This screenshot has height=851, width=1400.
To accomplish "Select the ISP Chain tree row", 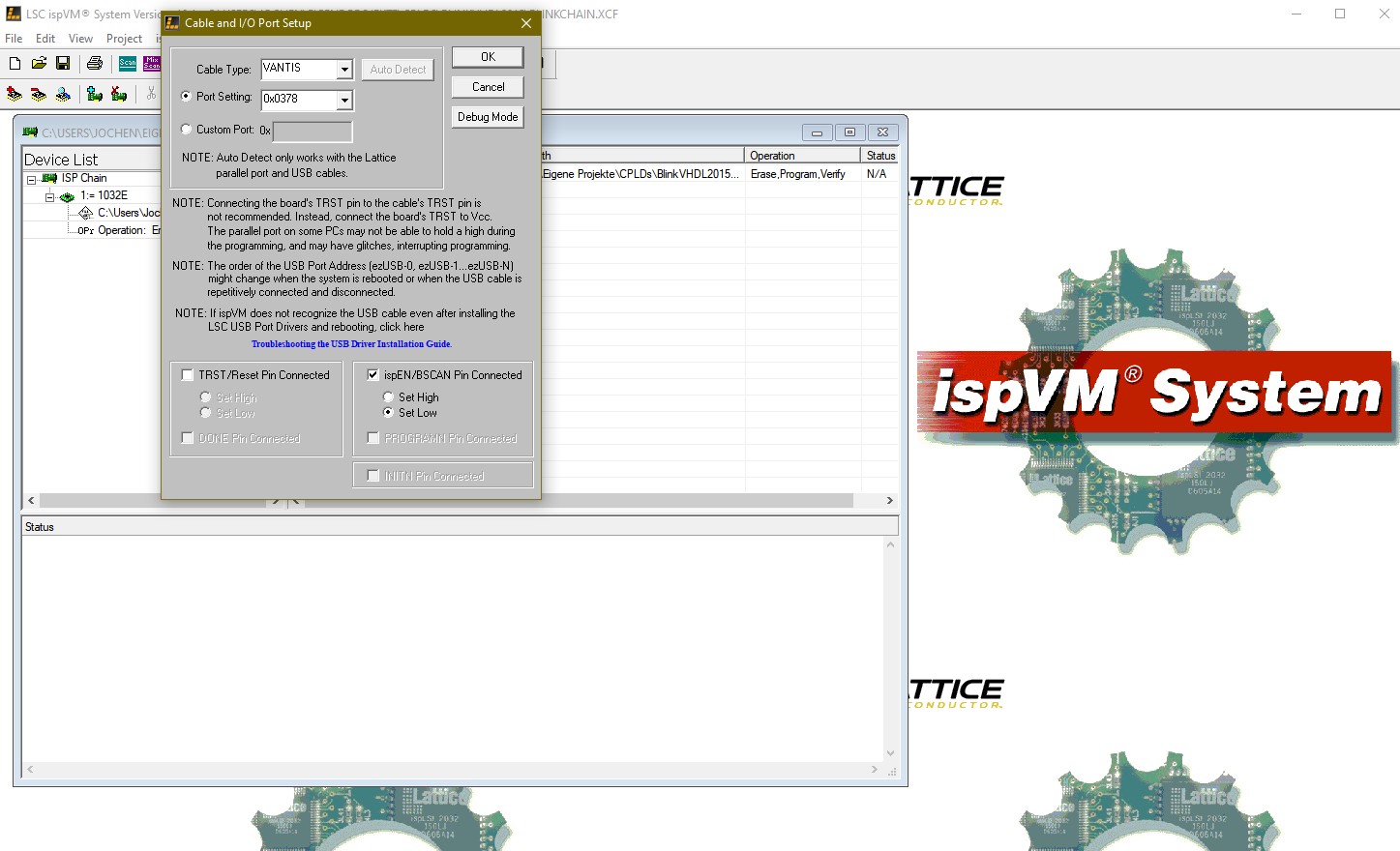I will [84, 178].
